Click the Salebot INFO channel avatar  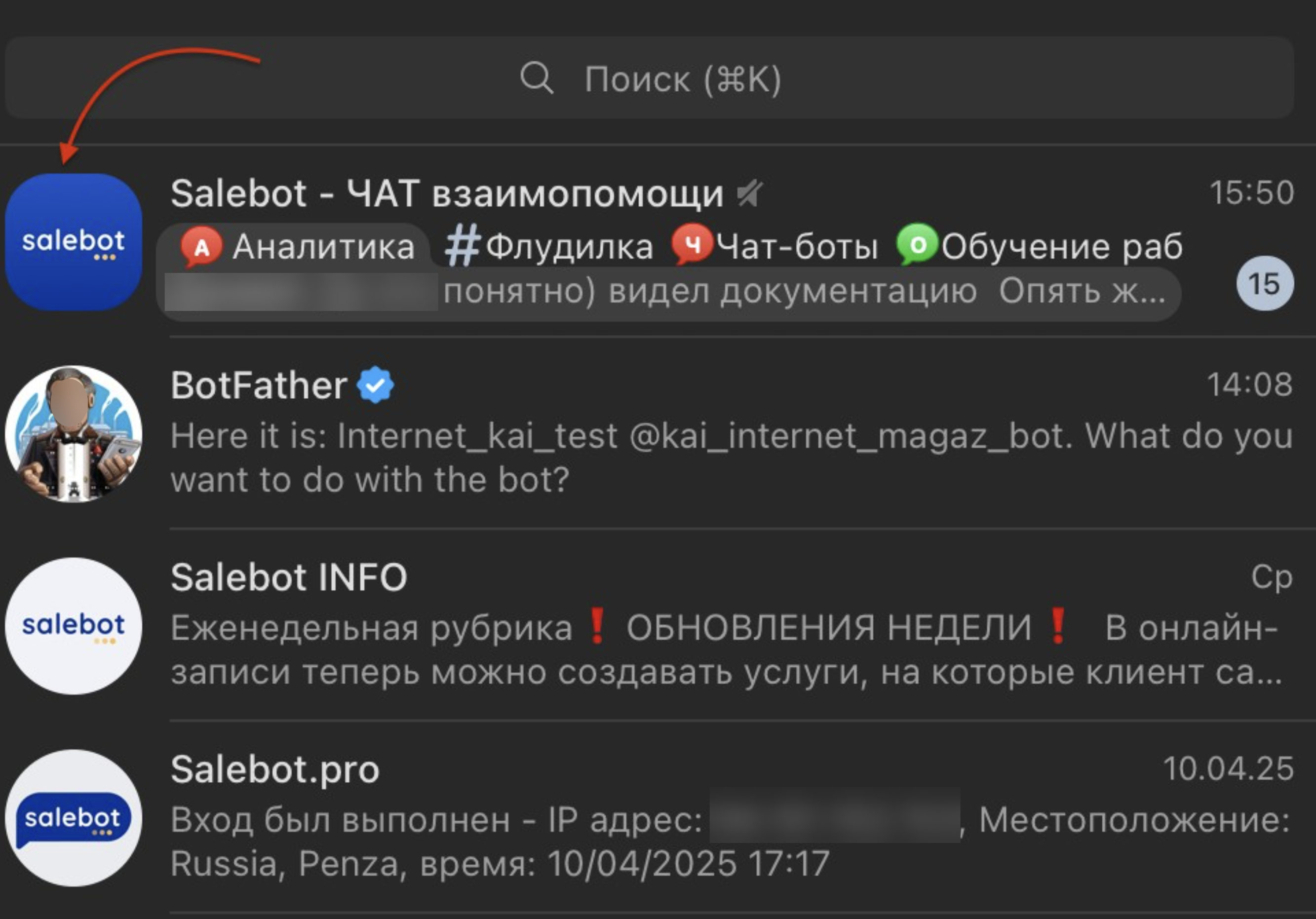click(74, 626)
